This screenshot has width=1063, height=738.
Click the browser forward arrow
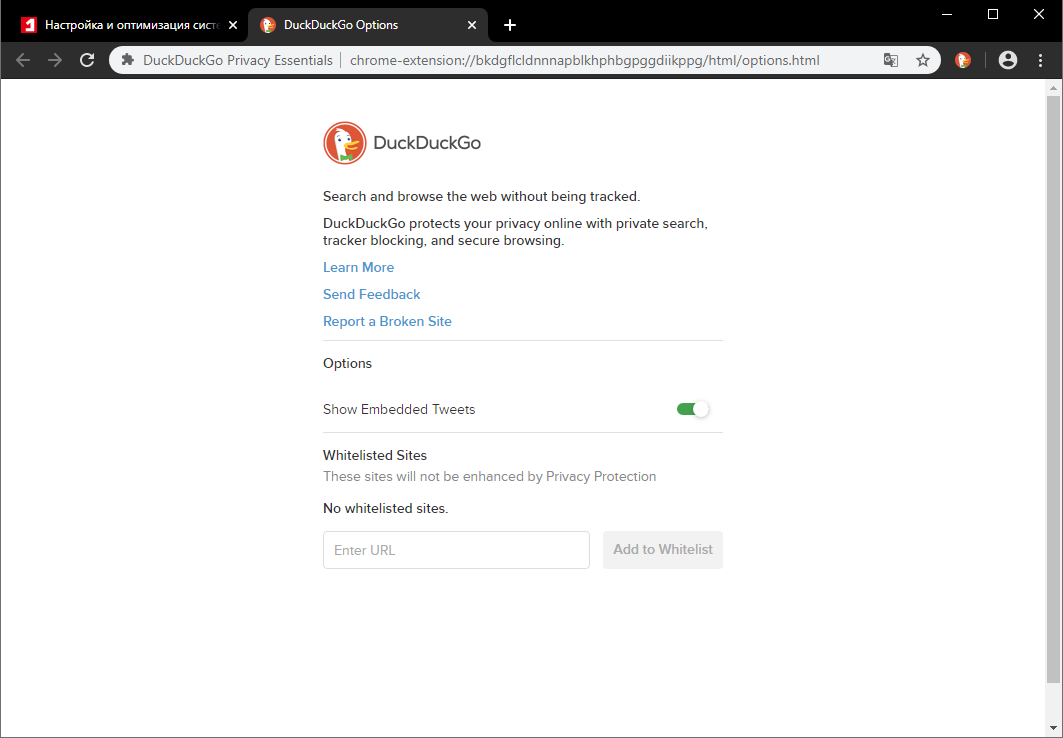55,60
